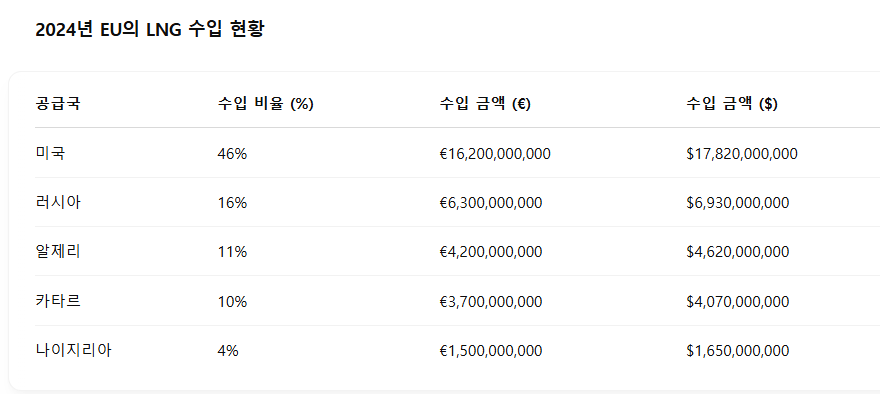Select the 11% share cell
Image resolution: width=880 pixels, height=394 pixels.
click(232, 253)
